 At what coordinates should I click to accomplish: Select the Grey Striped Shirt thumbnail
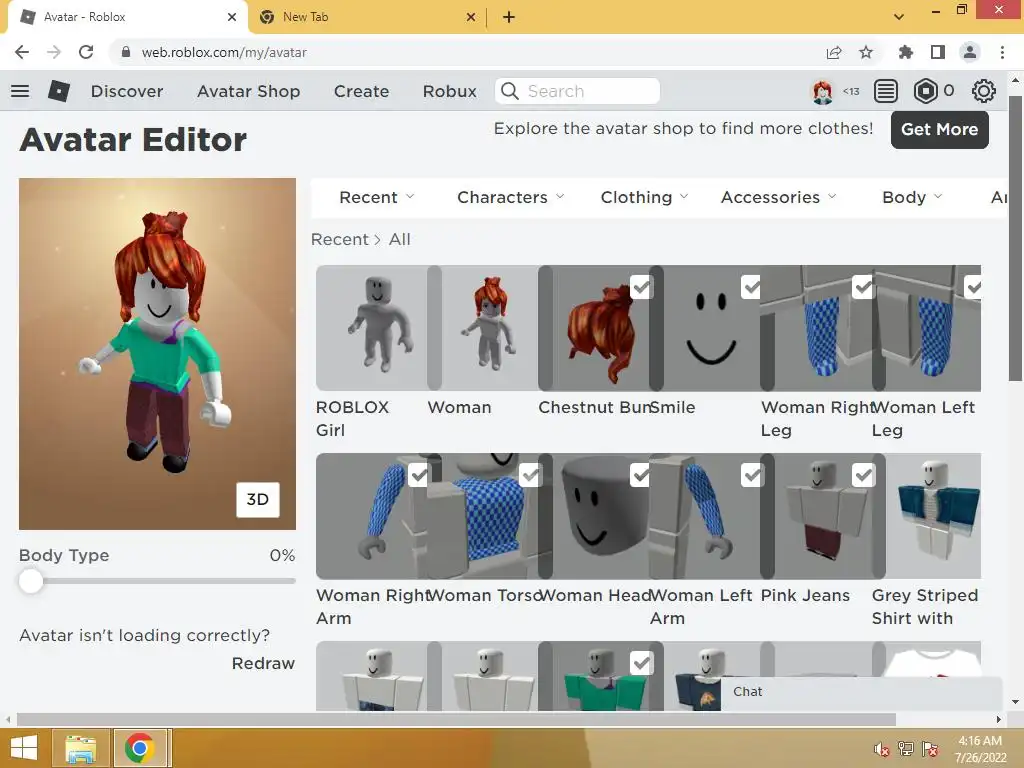coord(927,516)
